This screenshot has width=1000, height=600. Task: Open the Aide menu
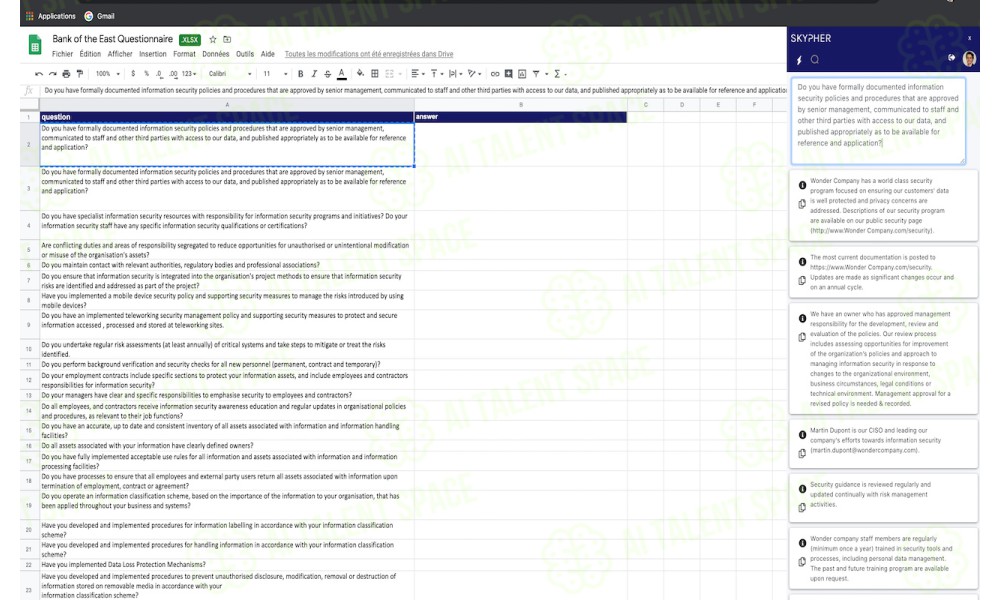[268, 54]
